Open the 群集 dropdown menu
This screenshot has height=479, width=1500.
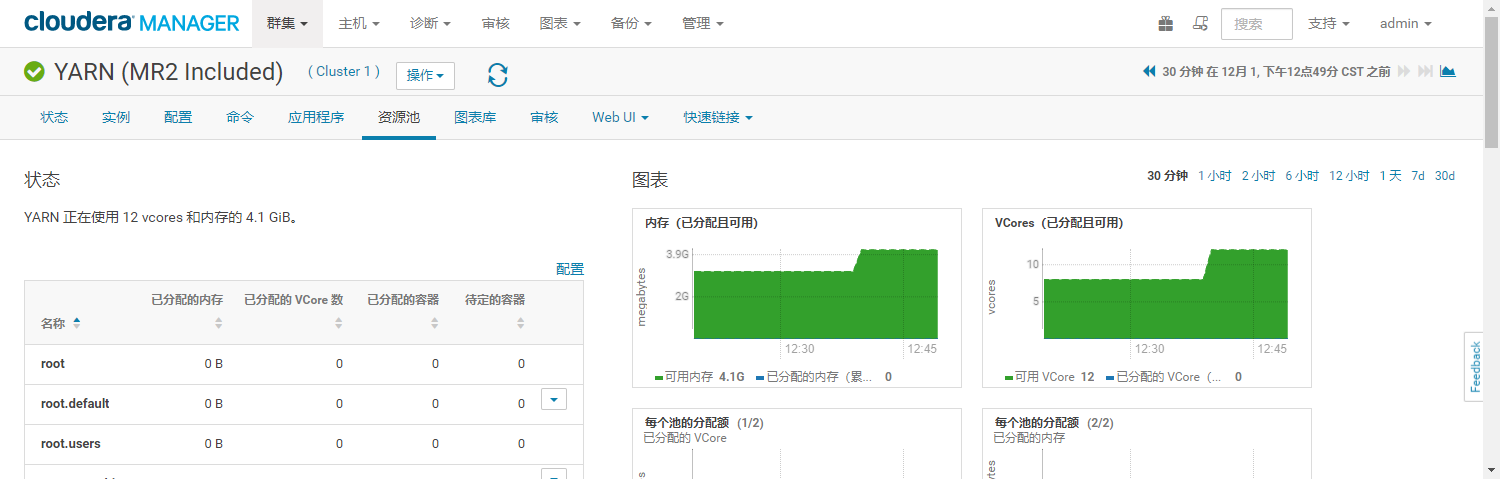[287, 23]
